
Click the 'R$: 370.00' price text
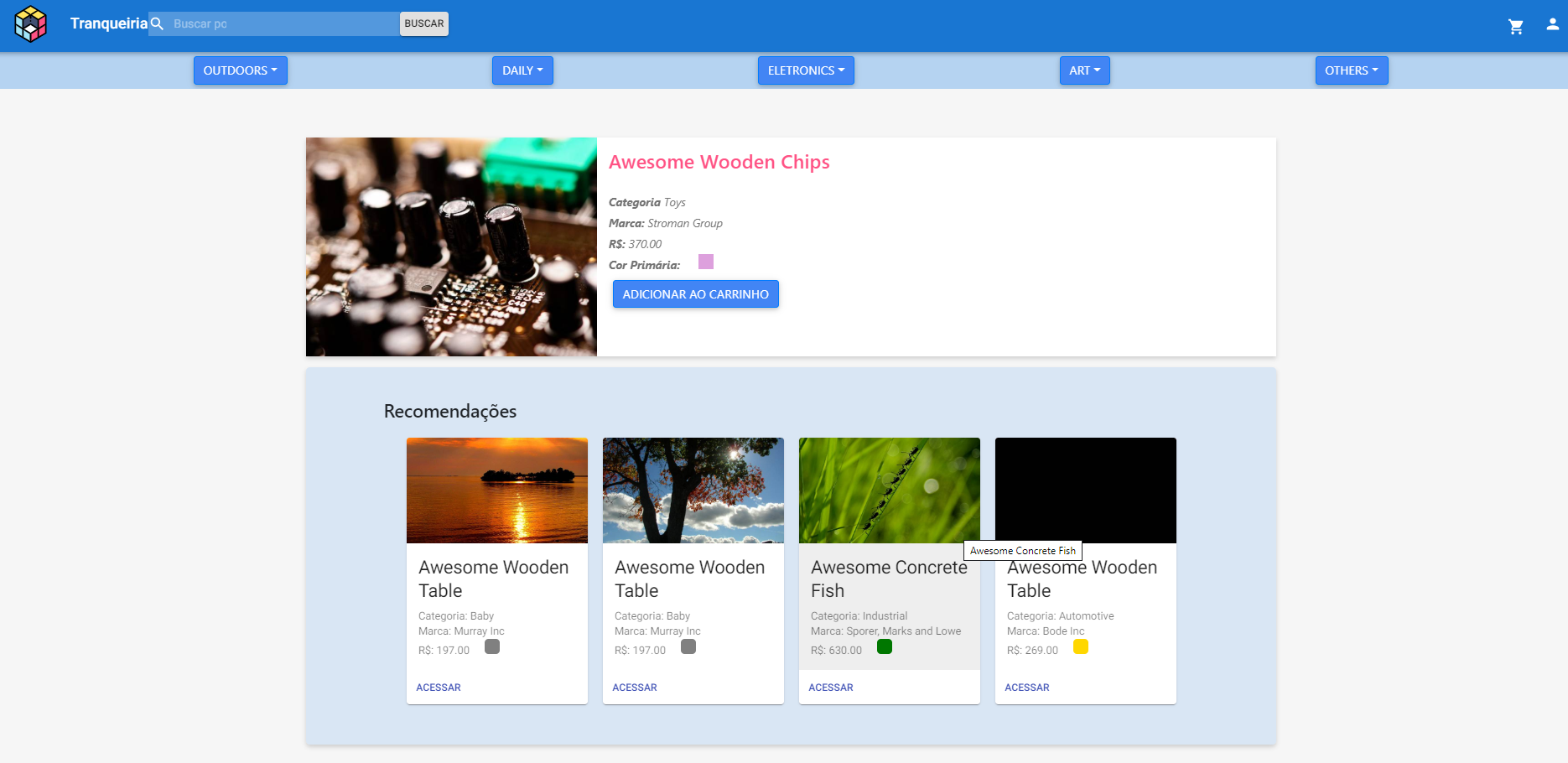pyautogui.click(x=636, y=244)
